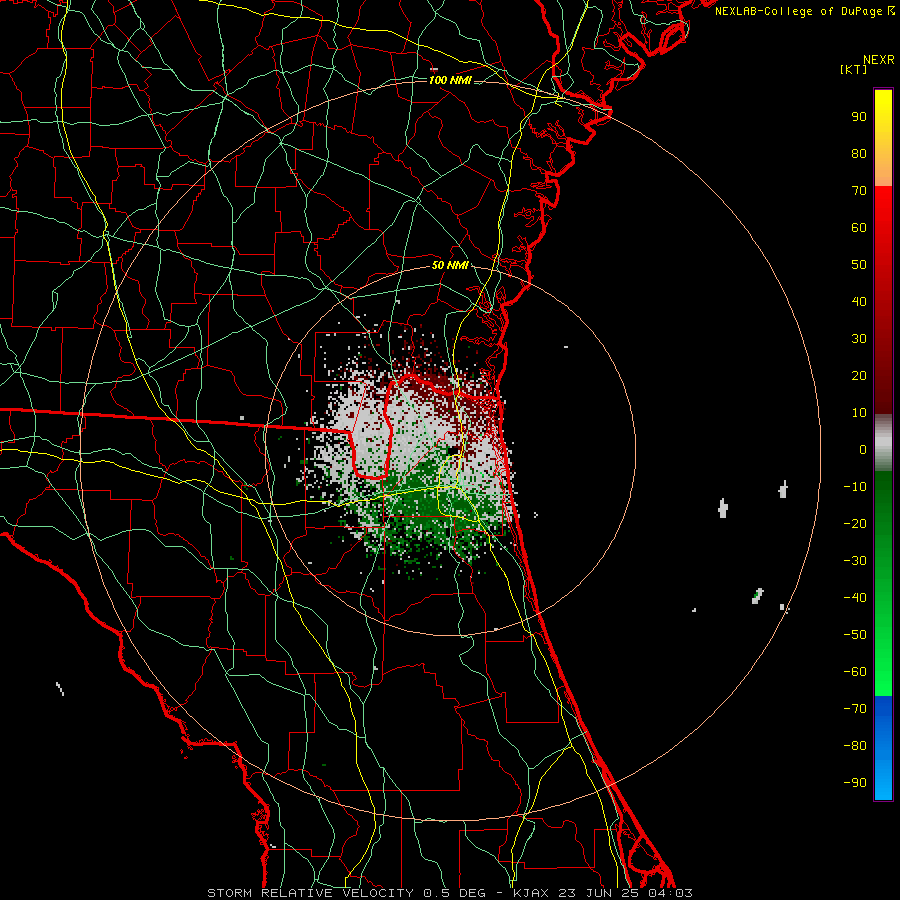Click the 20 value on the velocity scale

click(x=859, y=376)
